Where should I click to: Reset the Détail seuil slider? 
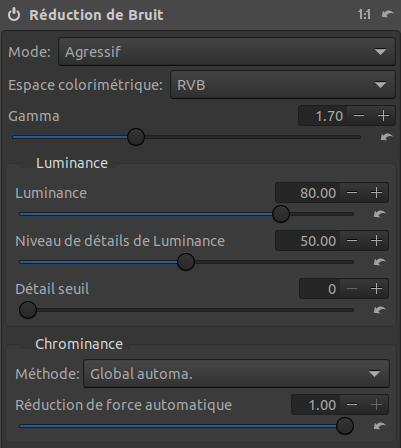click(380, 310)
